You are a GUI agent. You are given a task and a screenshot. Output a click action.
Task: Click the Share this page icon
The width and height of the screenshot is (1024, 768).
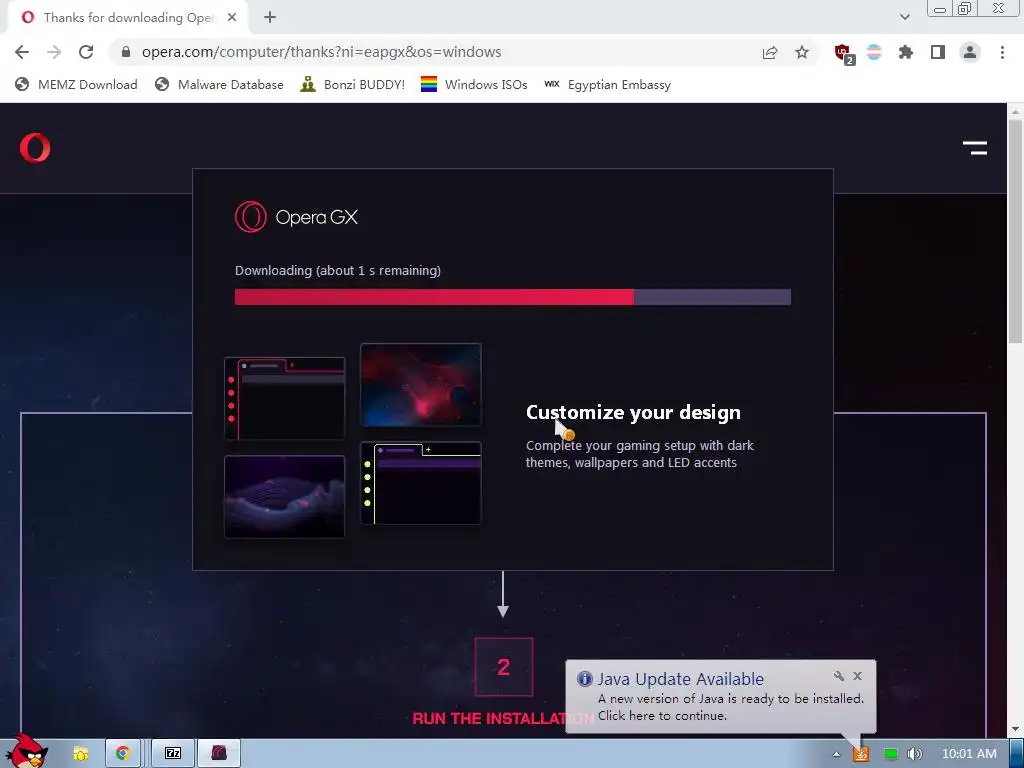pyautogui.click(x=770, y=52)
